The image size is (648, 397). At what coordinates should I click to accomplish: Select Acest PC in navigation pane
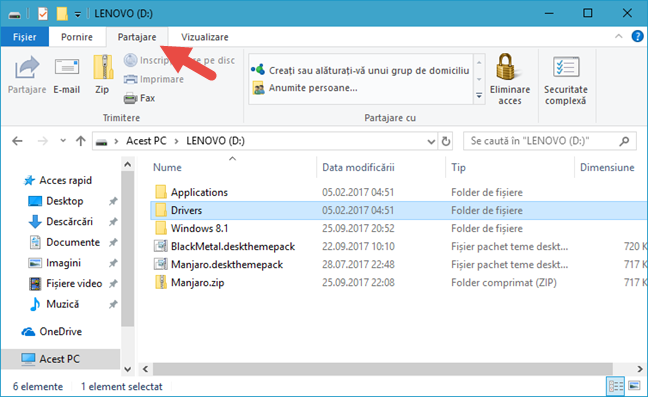coord(59,359)
